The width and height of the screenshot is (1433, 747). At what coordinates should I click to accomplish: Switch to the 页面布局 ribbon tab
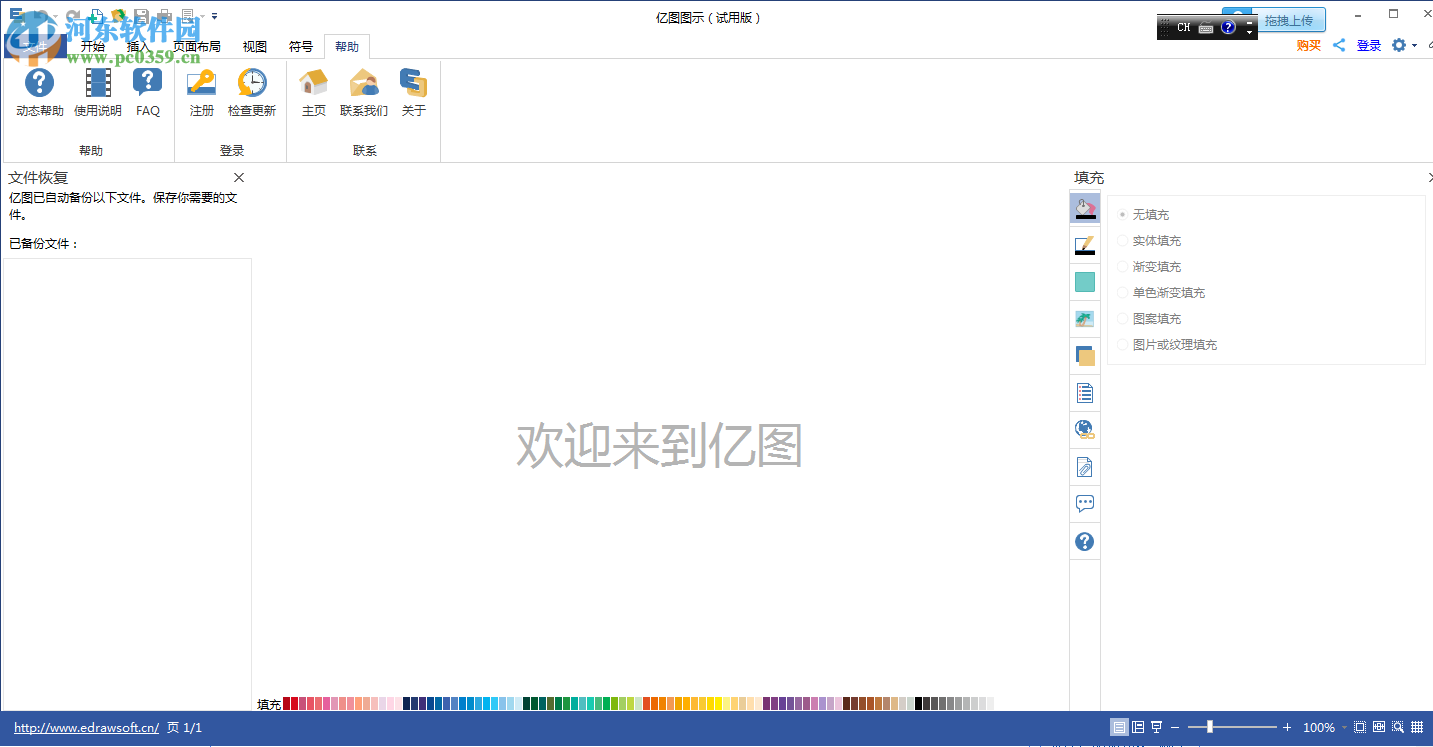tap(196, 46)
